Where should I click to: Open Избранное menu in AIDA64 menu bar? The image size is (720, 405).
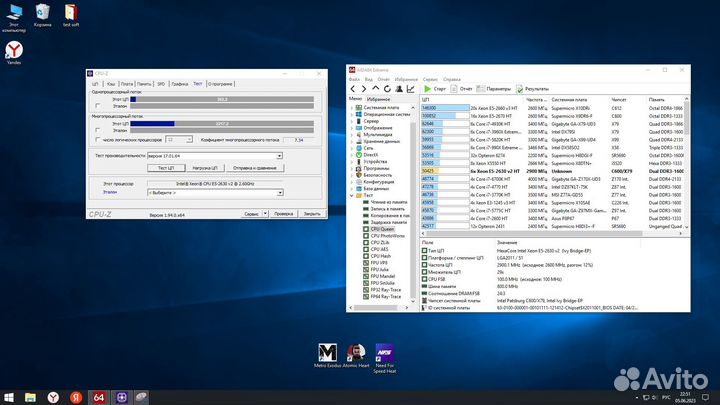[x=406, y=79]
